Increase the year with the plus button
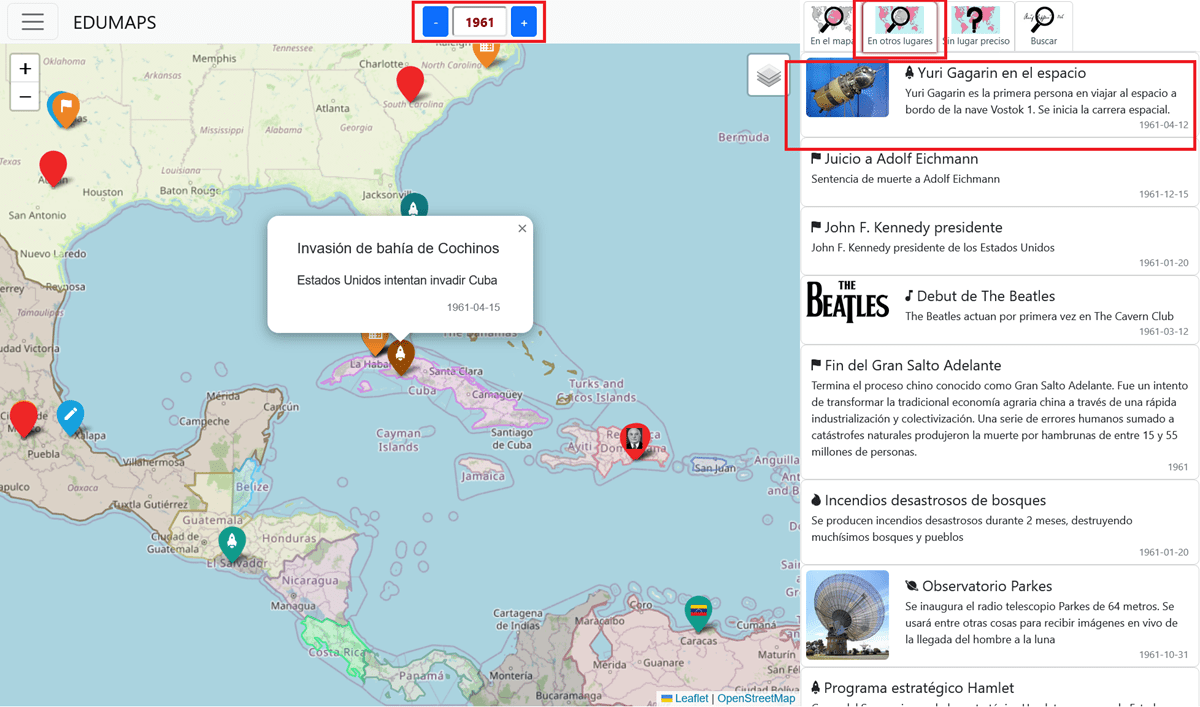The height and width of the screenshot is (707, 1200). click(x=524, y=22)
